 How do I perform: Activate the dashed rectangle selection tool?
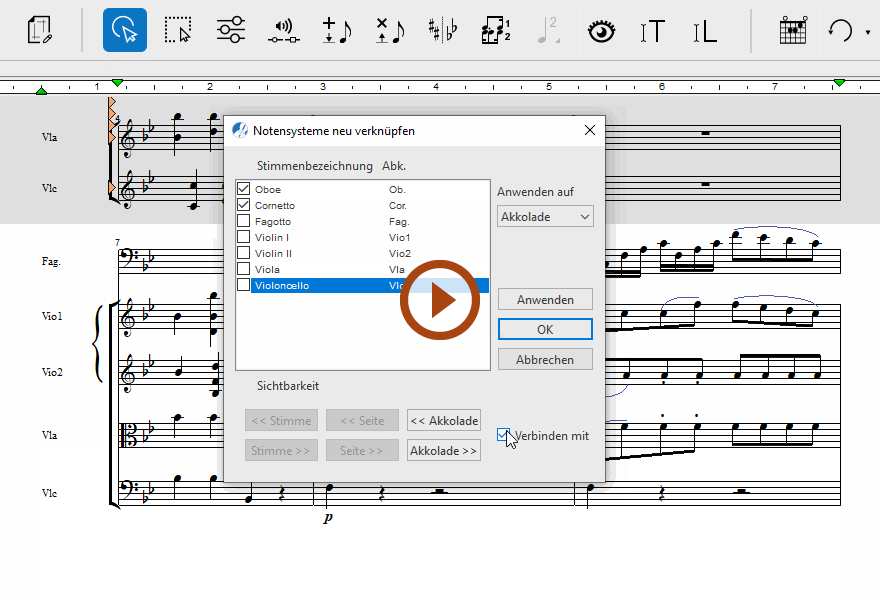point(178,30)
